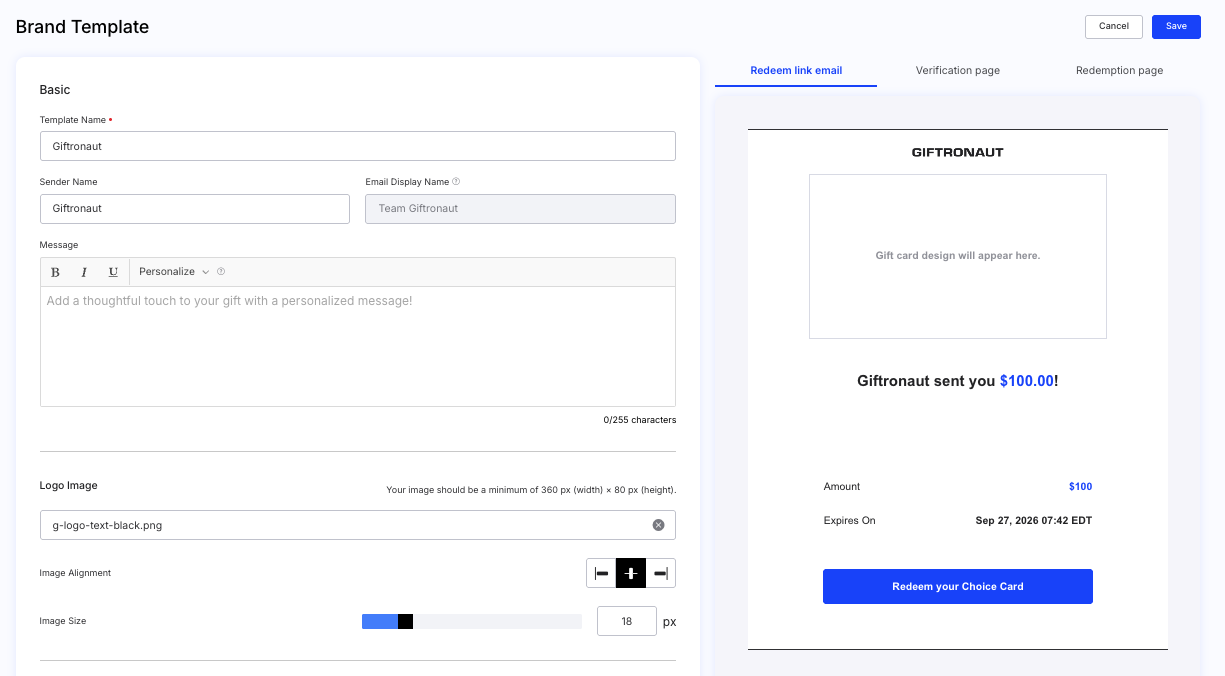1225x676 pixels.
Task: Click the Email Display Name info icon
Action: point(456,182)
